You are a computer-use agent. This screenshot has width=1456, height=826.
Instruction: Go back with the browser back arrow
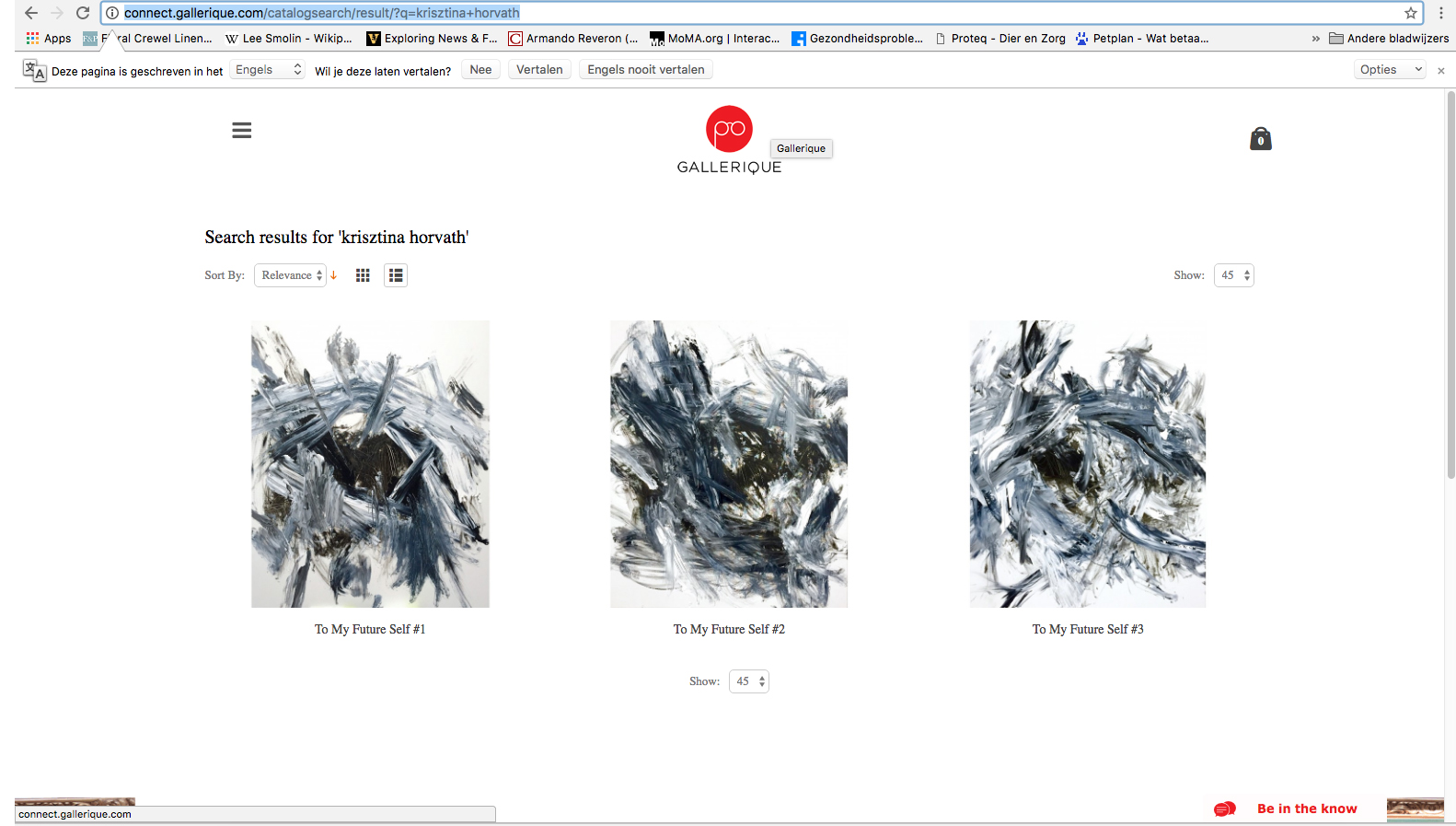(x=31, y=13)
